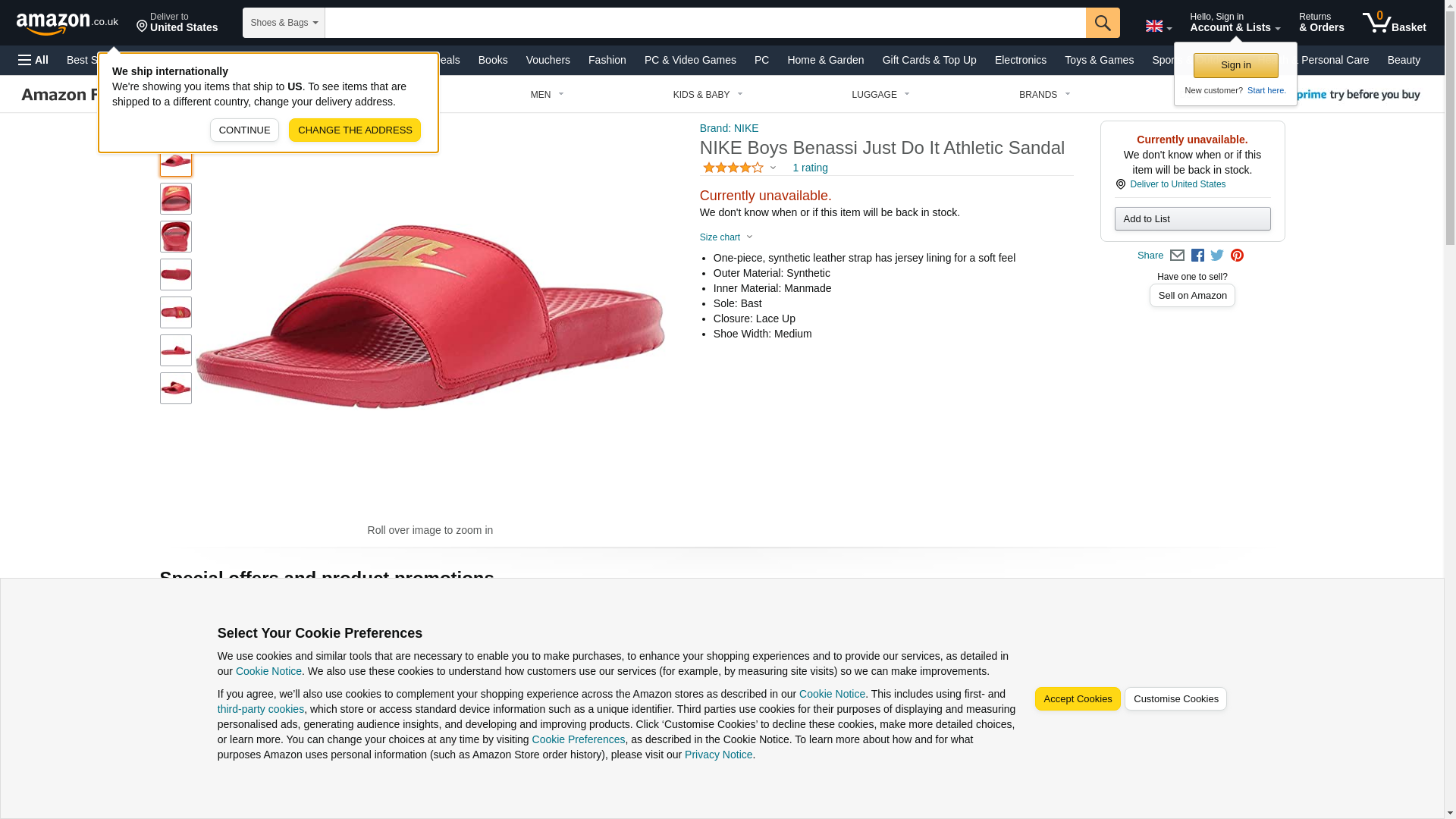Open the MEN fashion menu
The image size is (1456, 819).
click(x=547, y=95)
